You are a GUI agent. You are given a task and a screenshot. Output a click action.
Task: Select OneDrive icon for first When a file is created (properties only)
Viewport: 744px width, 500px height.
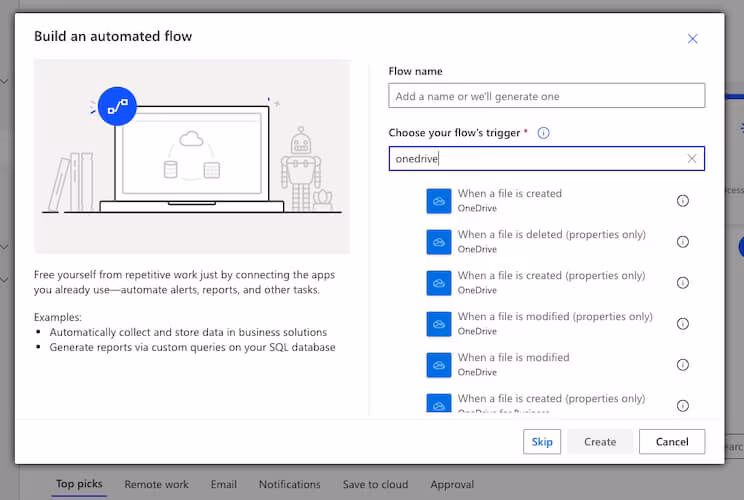[438, 283]
